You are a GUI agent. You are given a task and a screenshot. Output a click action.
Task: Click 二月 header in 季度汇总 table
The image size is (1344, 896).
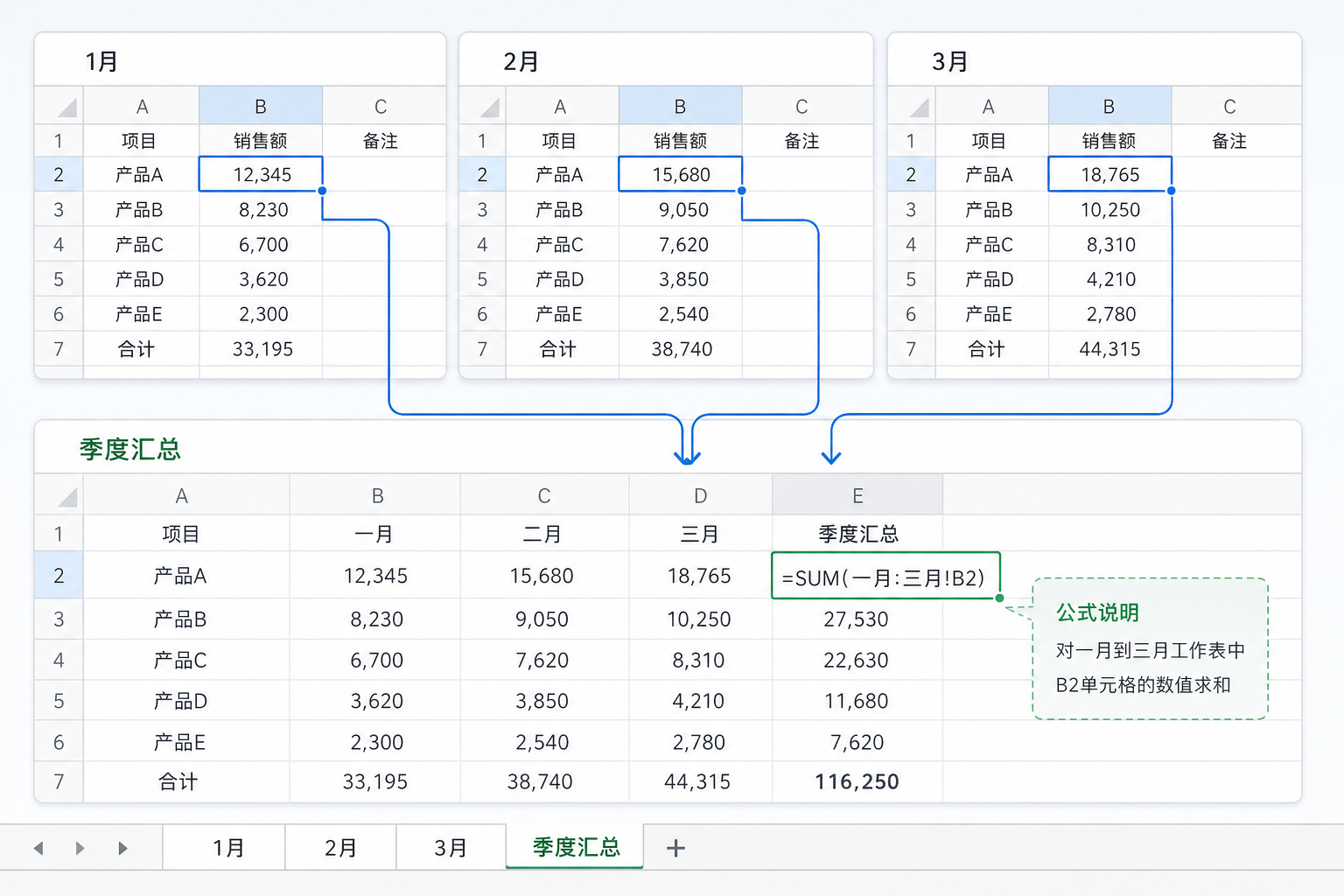click(x=543, y=534)
